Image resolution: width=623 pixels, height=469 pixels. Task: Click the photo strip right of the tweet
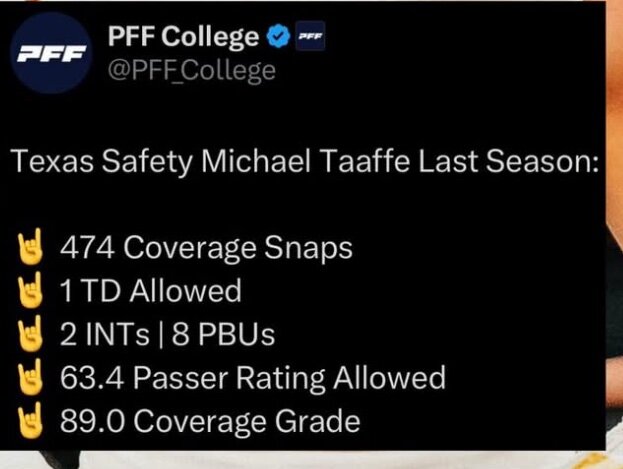pyautogui.click(x=614, y=234)
